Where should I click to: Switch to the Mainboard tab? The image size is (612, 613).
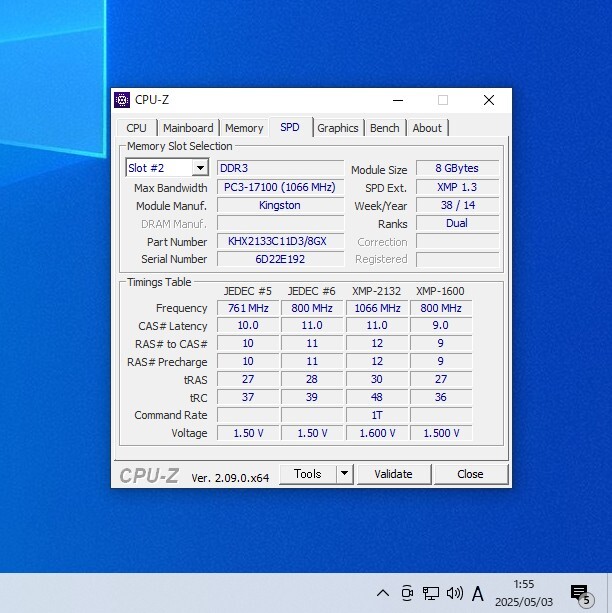click(188, 128)
